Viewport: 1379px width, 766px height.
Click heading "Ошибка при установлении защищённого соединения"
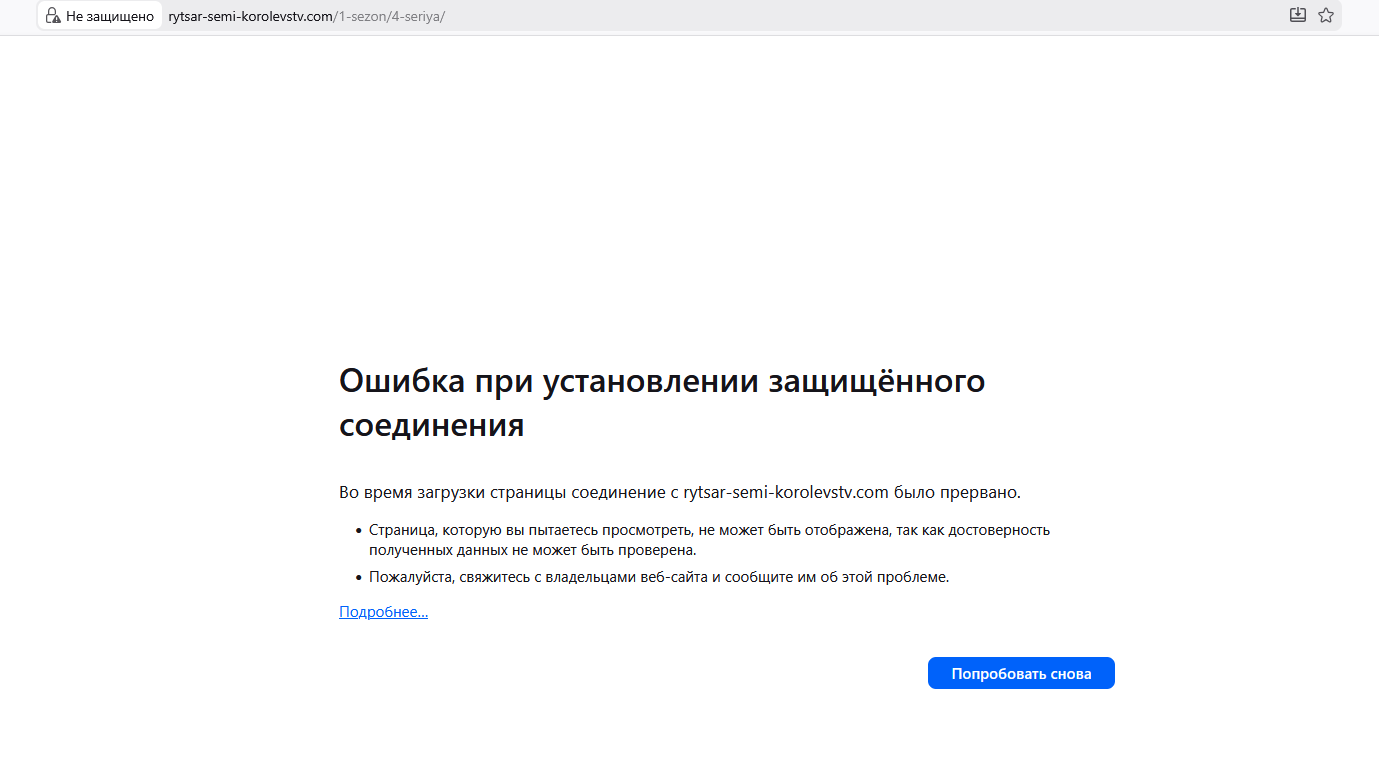(x=662, y=402)
